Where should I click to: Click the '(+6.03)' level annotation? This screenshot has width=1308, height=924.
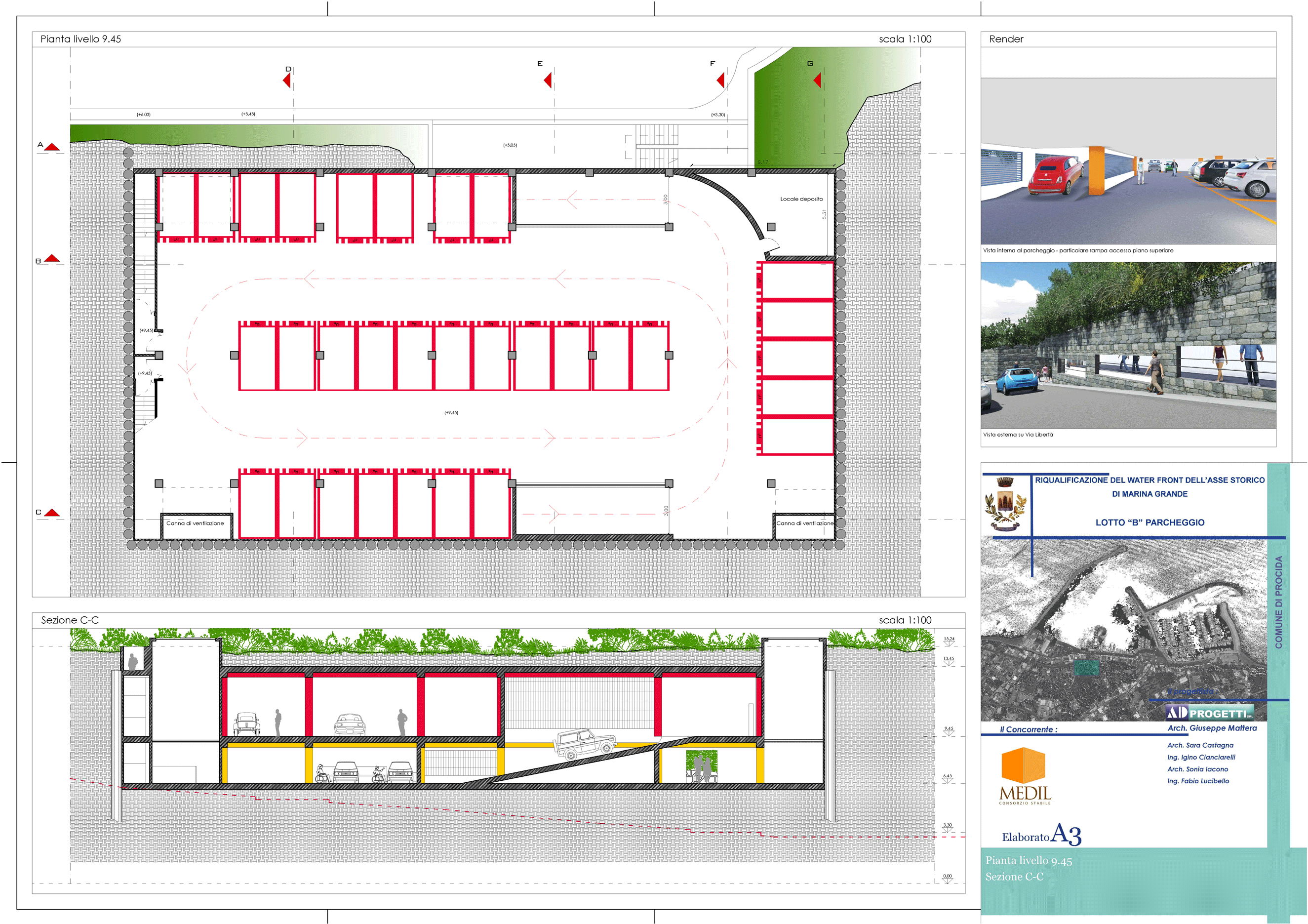144,115
